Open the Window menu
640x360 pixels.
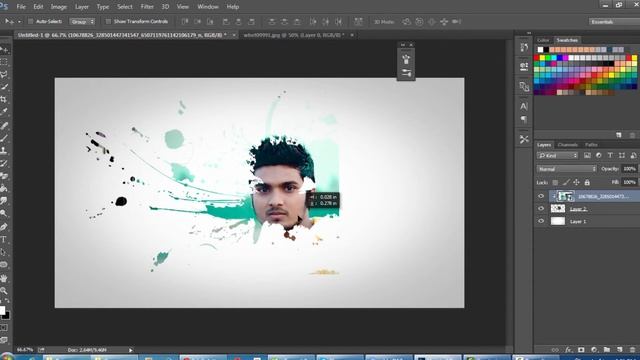[208, 7]
